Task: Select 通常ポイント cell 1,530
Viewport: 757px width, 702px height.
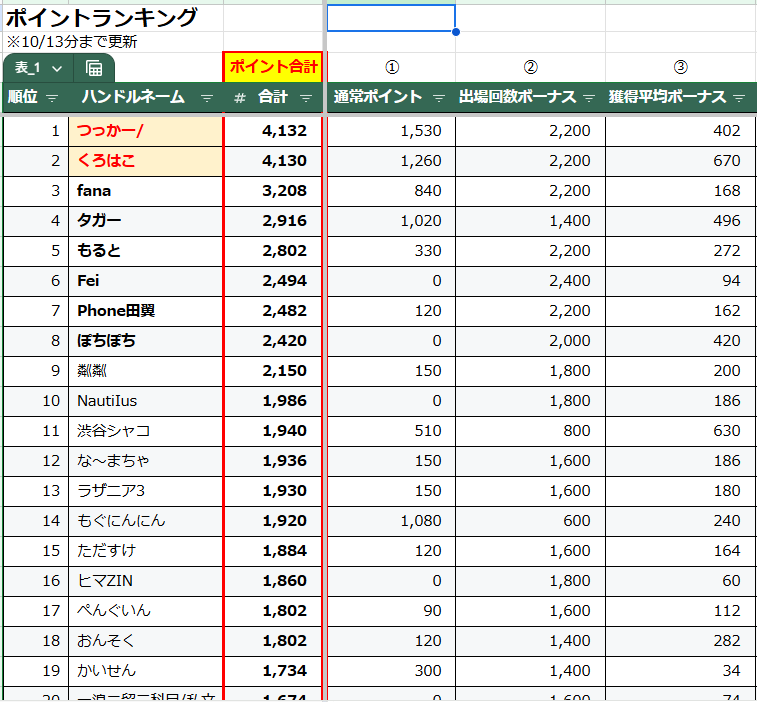Action: tap(392, 131)
